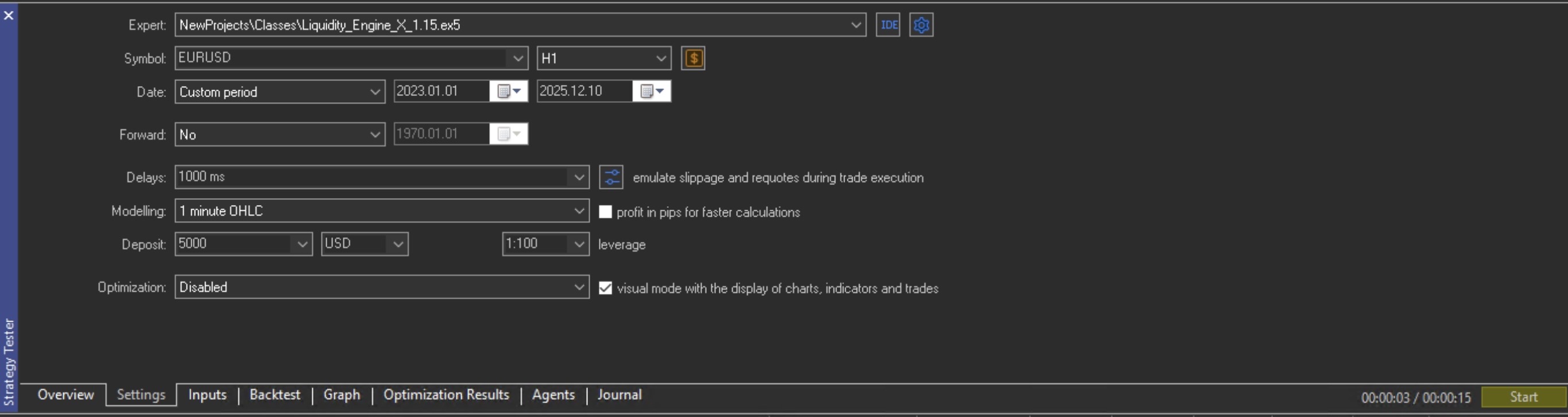Image resolution: width=1568 pixels, height=417 pixels.
Task: Open the Modelling dropdown list
Action: click(x=579, y=211)
